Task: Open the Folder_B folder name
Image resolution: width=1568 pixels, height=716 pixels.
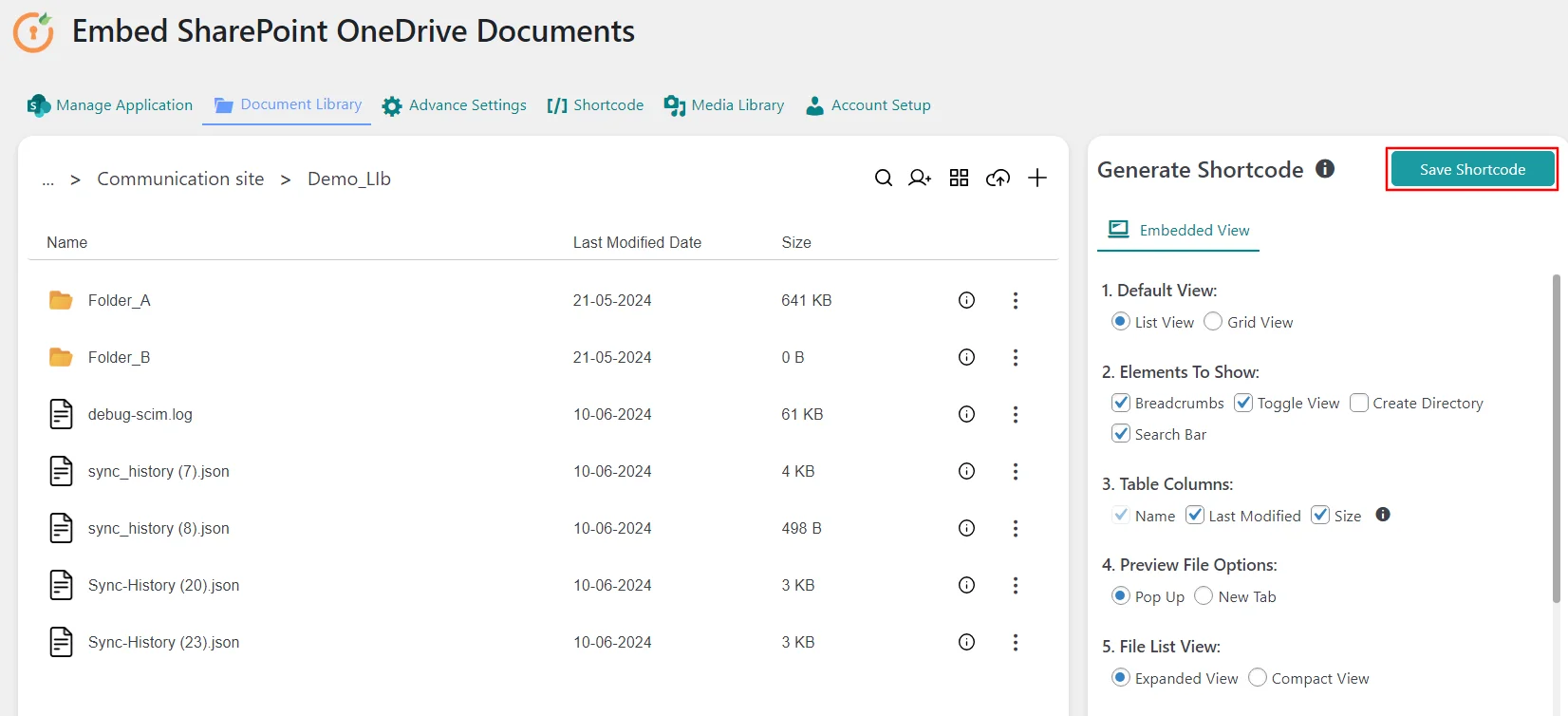Action: [x=120, y=357]
